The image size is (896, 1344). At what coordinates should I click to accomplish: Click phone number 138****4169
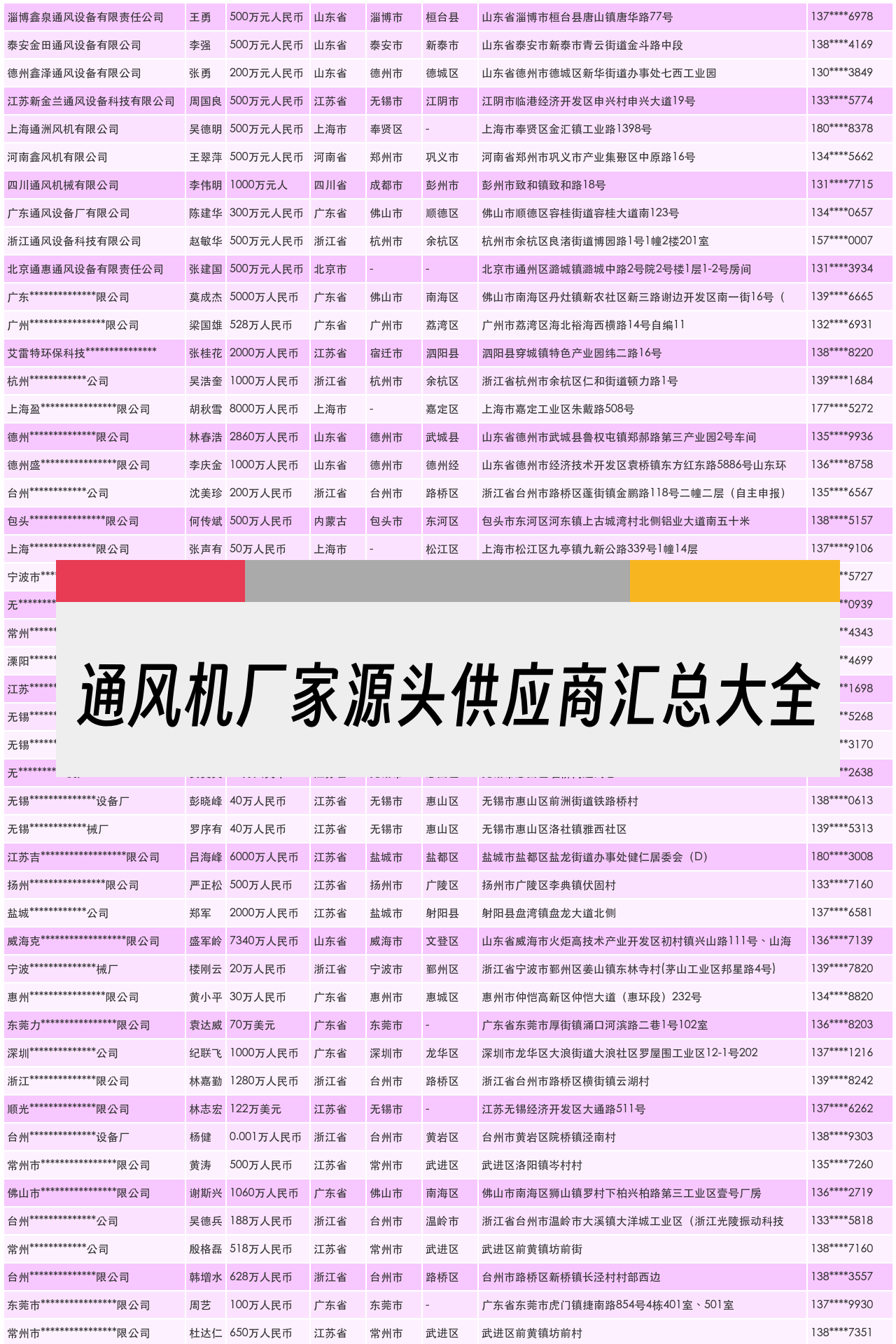842,44
